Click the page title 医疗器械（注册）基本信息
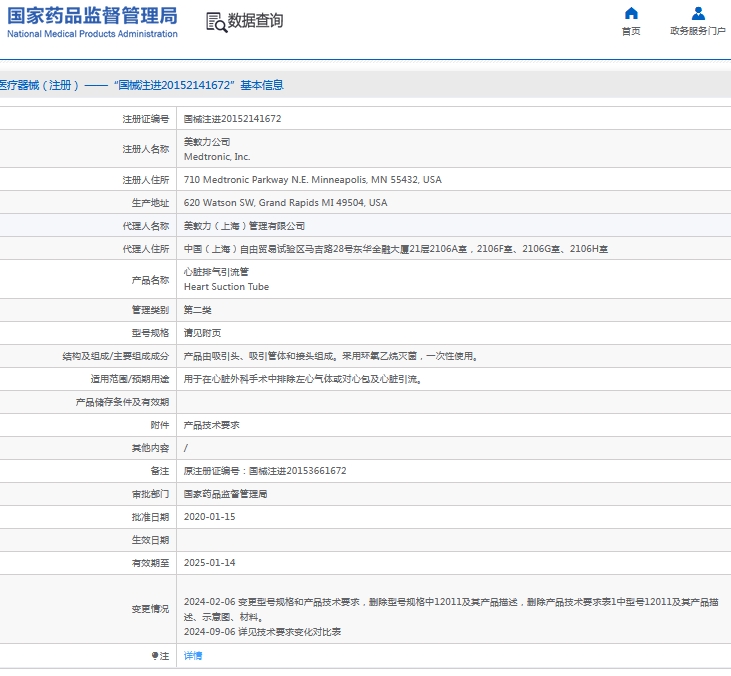Image resolution: width=731 pixels, height=676 pixels. click(141, 85)
